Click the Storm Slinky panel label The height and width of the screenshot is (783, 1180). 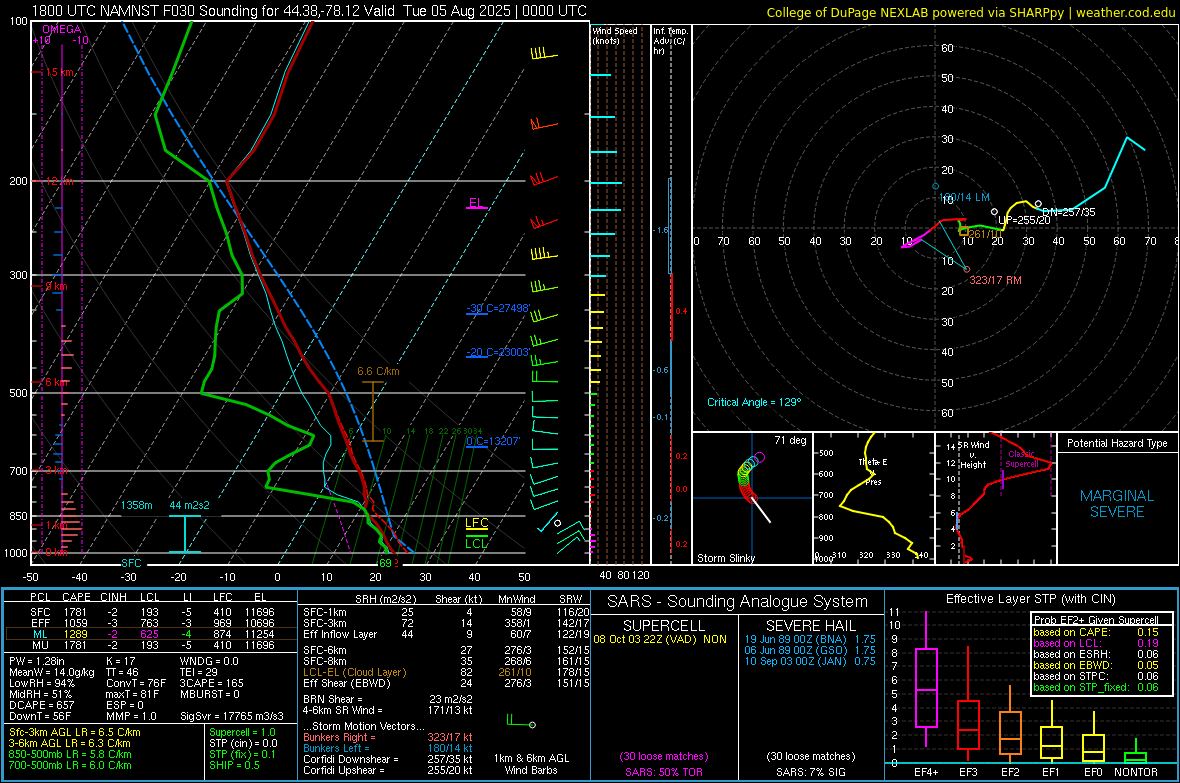click(725, 558)
